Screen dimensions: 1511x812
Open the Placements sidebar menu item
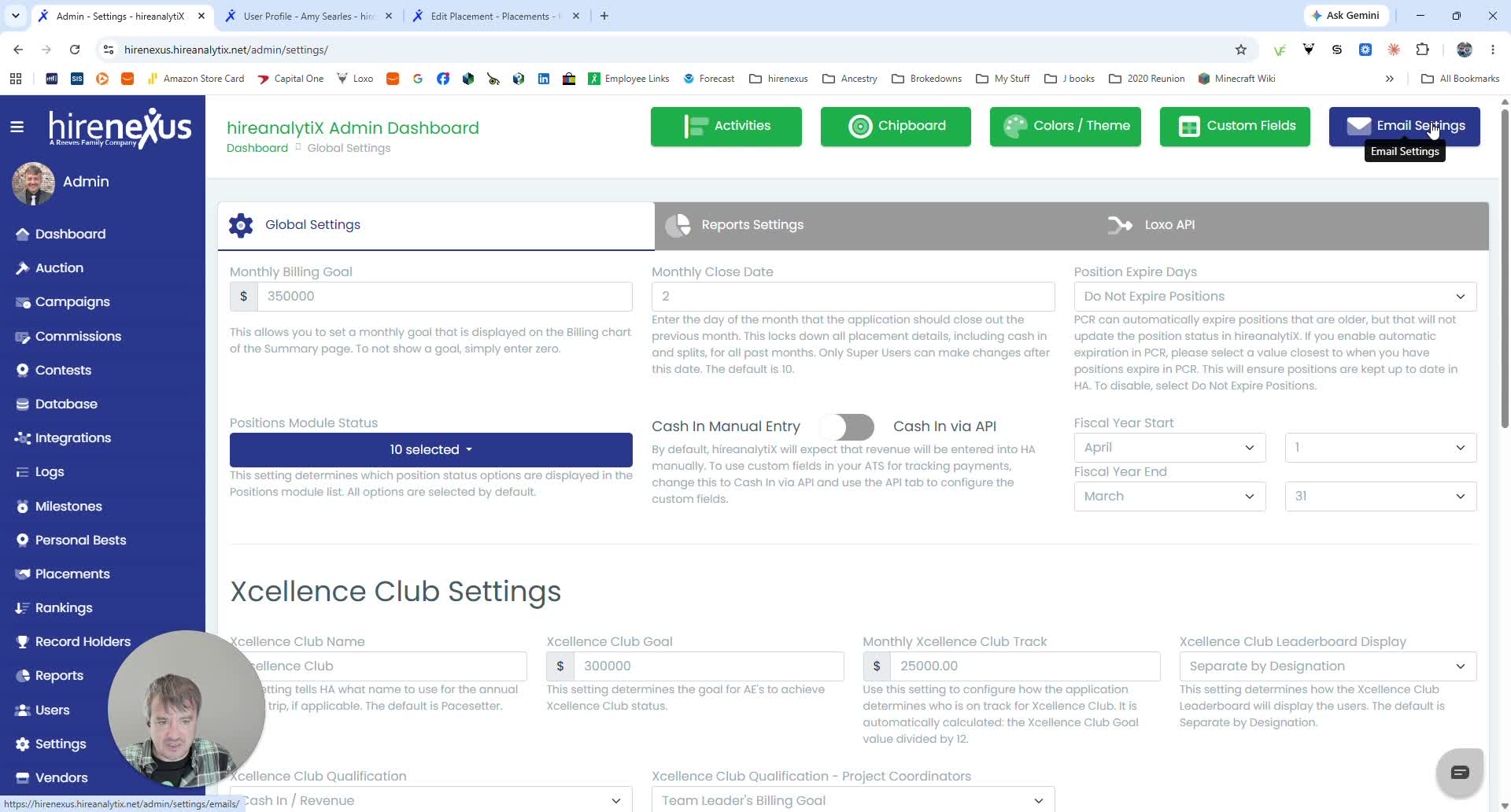tap(72, 574)
